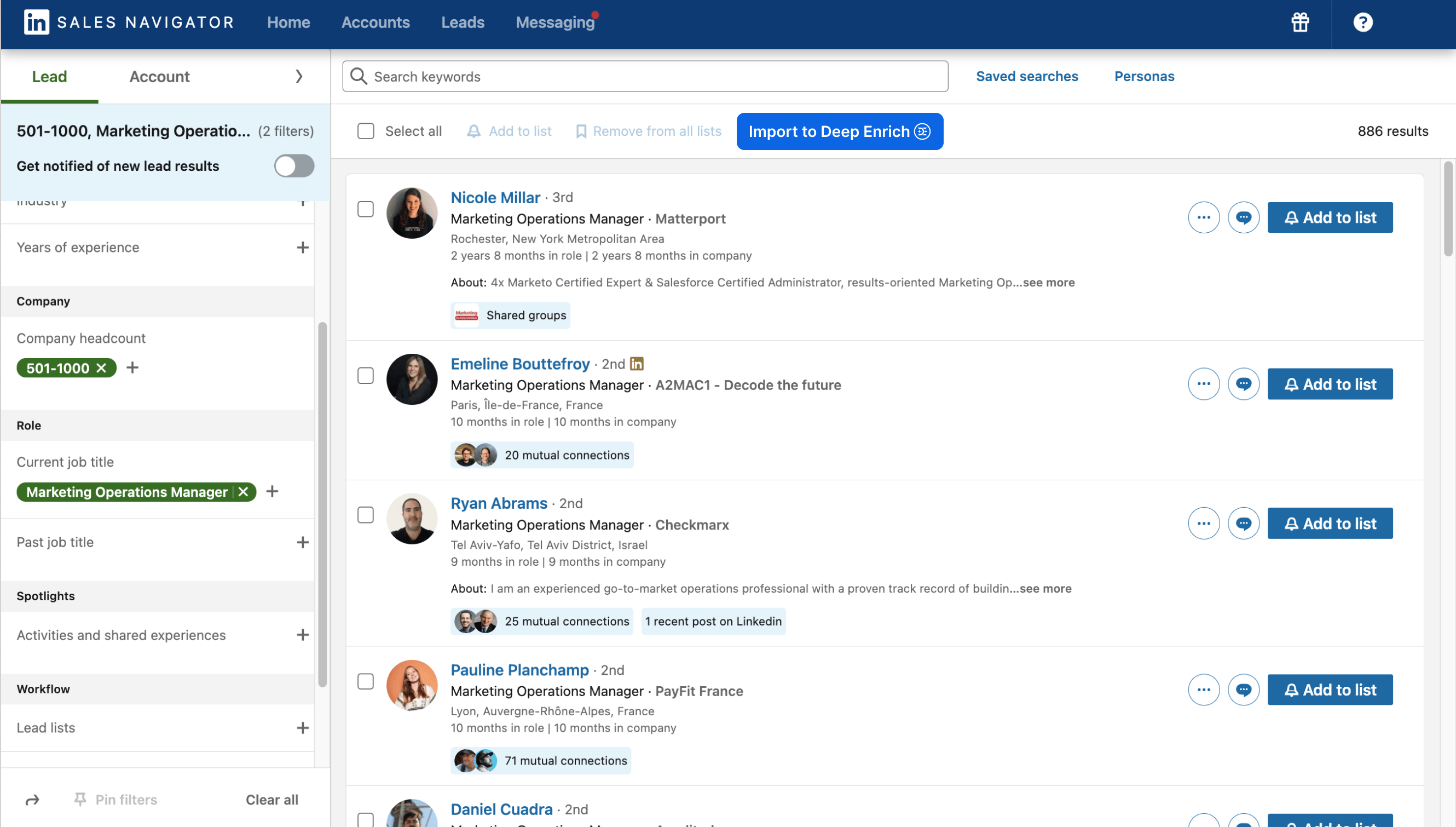Image resolution: width=1456 pixels, height=827 pixels.
Task: Add another company headcount value
Action: tap(132, 367)
